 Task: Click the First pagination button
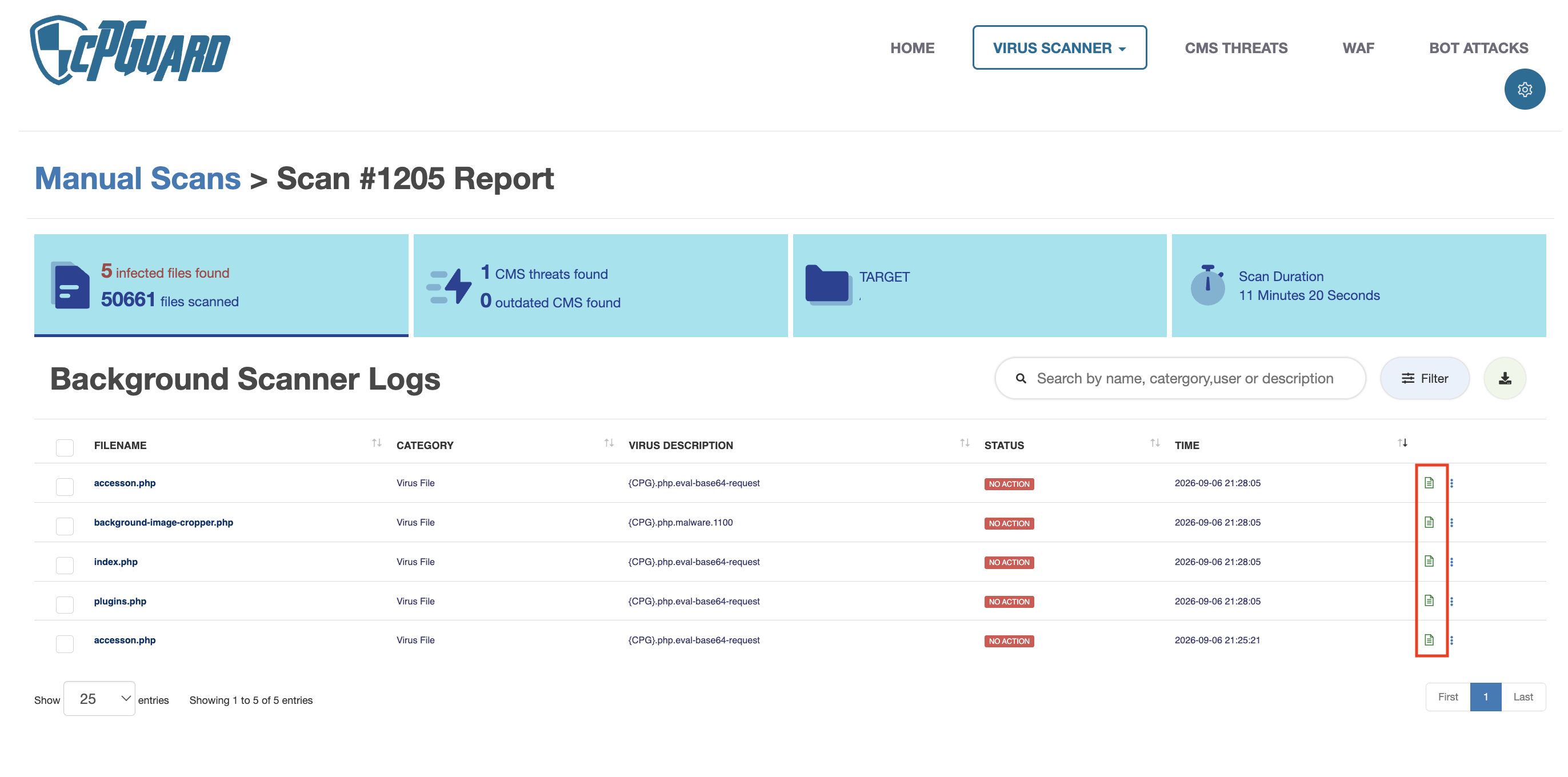[x=1447, y=696]
